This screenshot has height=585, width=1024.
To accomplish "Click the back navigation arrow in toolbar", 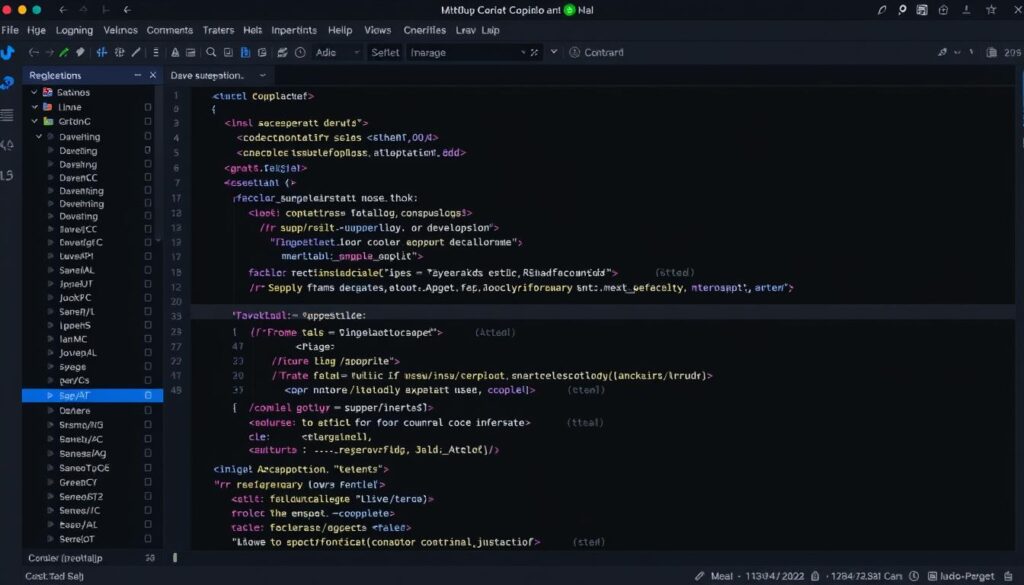I will click(34, 52).
